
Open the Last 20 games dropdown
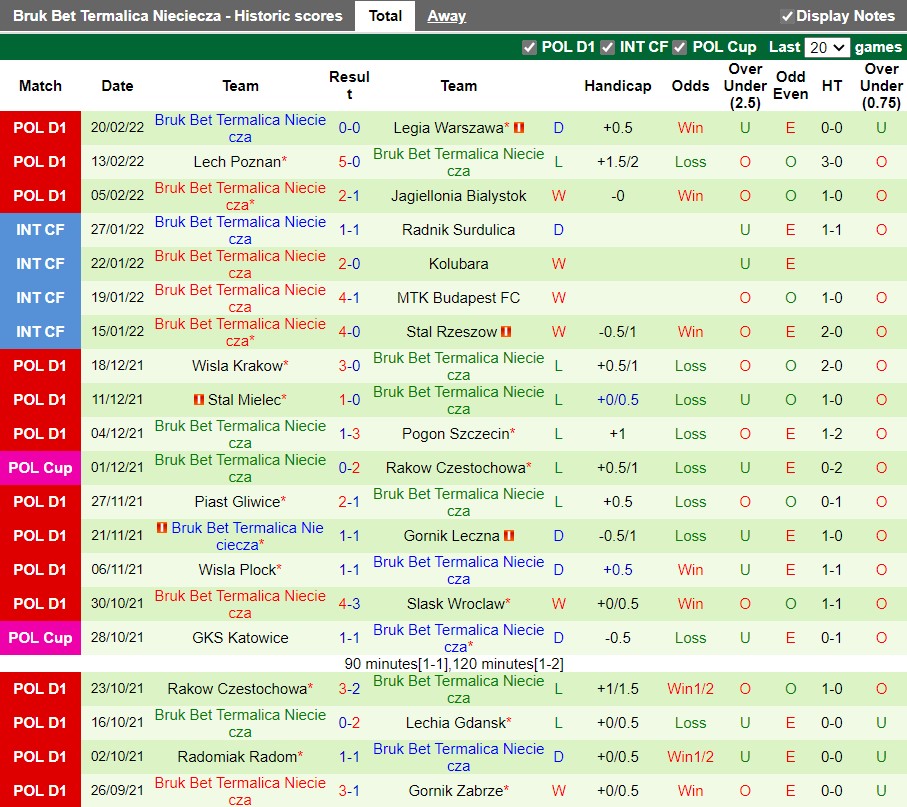(827, 47)
